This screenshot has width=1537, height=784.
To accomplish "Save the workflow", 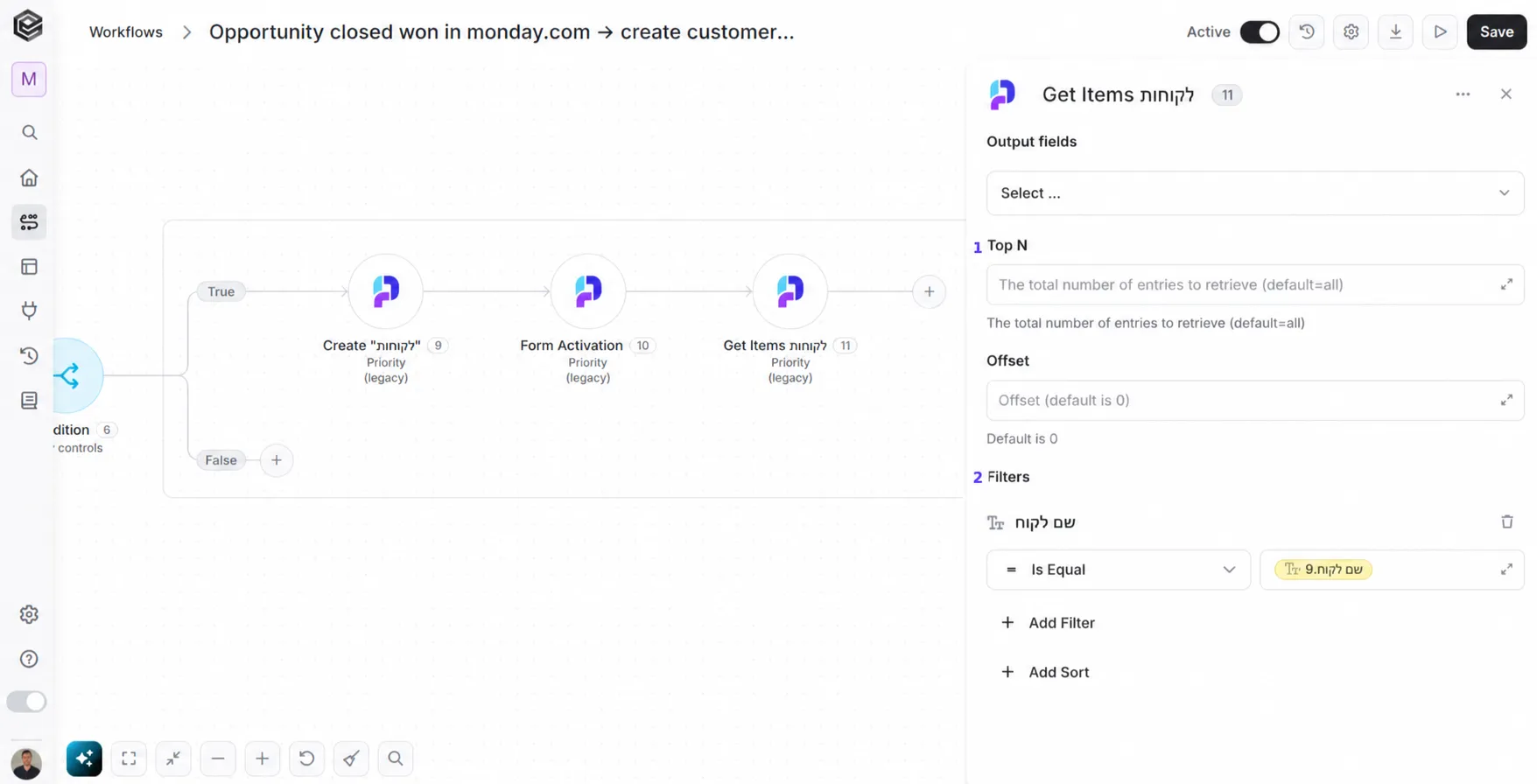I will pos(1497,32).
